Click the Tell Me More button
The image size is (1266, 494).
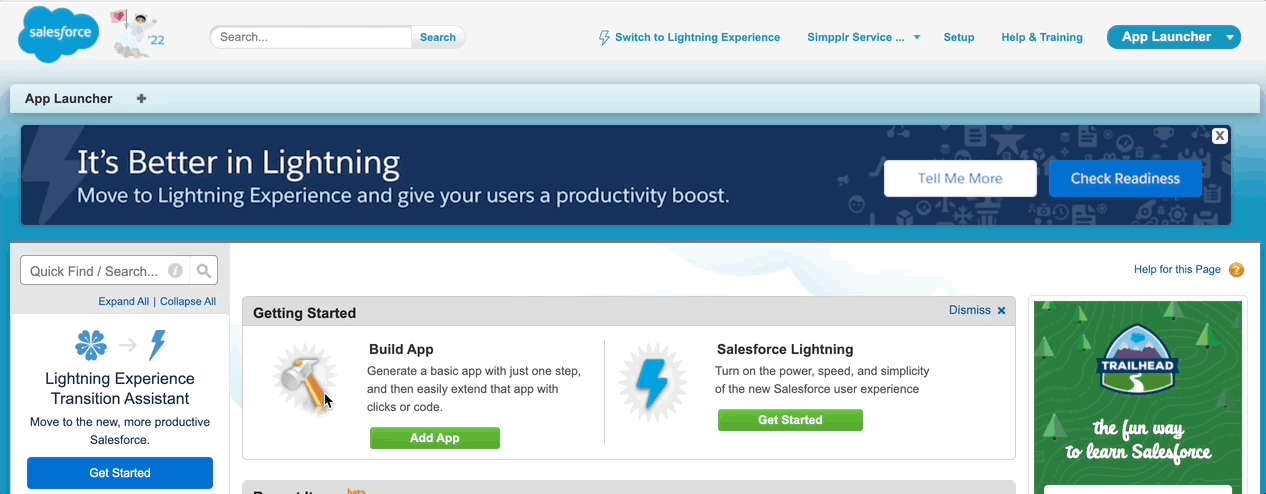[x=960, y=178]
